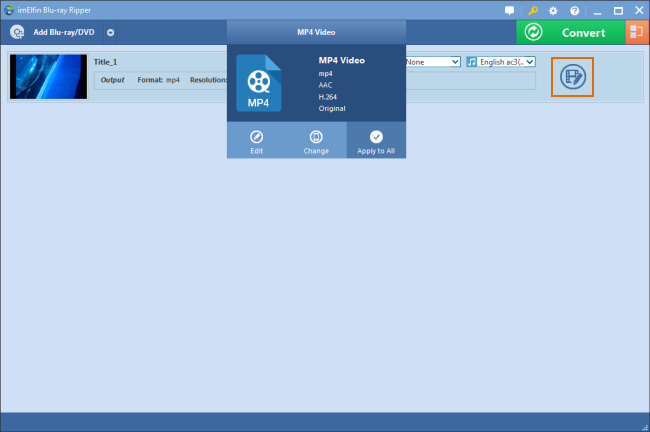The width and height of the screenshot is (650, 432).
Task: Click the green Convert refresh icon
Action: [533, 32]
